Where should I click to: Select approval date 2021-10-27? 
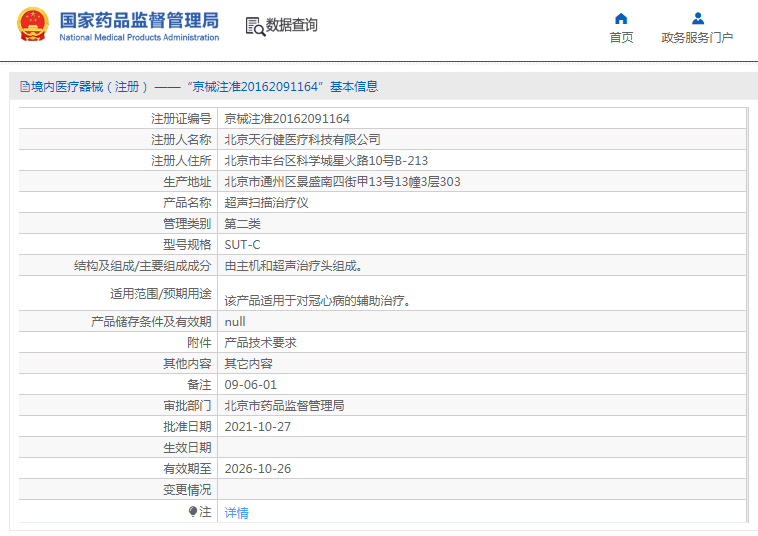258,427
